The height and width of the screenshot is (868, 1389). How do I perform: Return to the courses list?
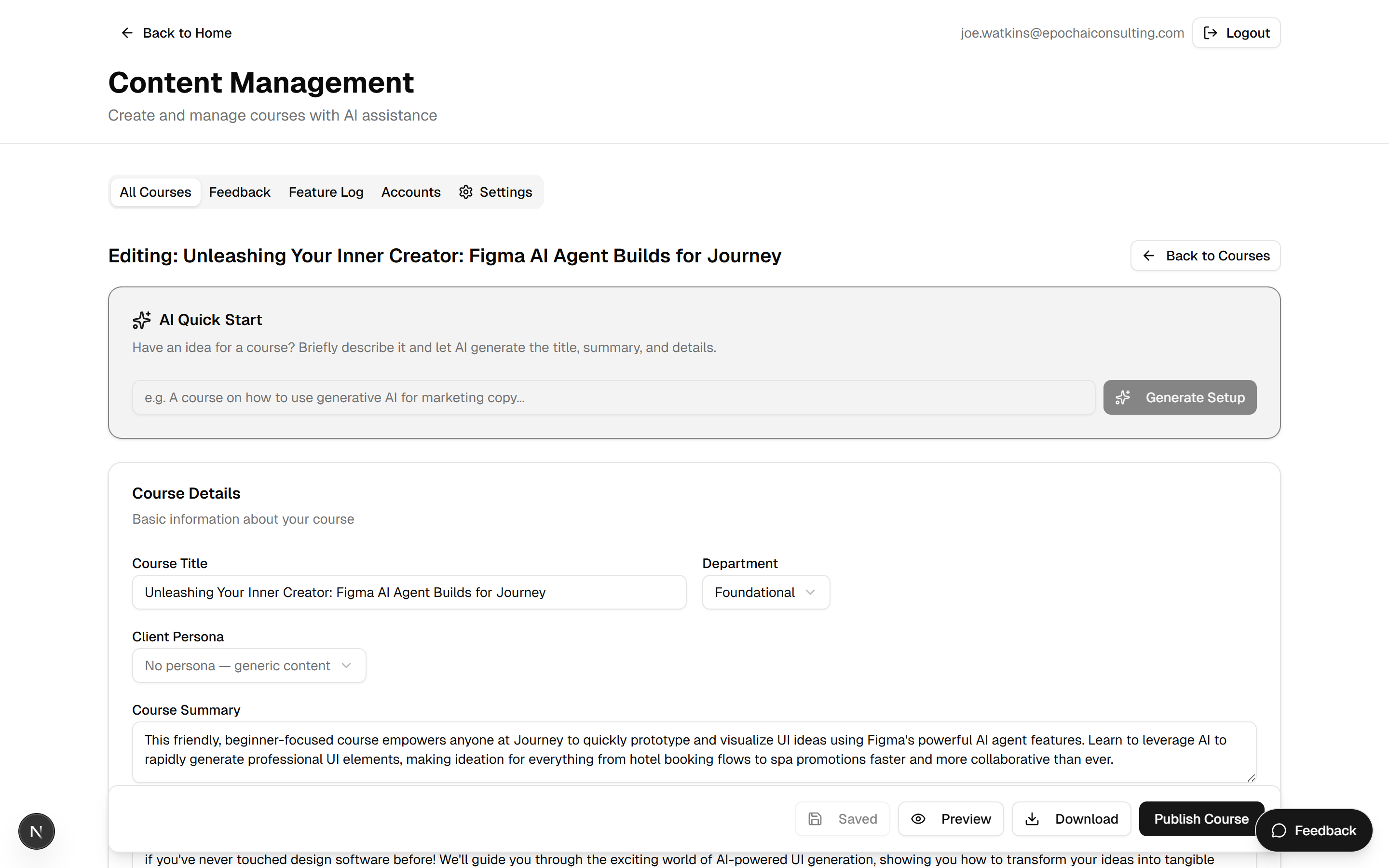[1205, 256]
